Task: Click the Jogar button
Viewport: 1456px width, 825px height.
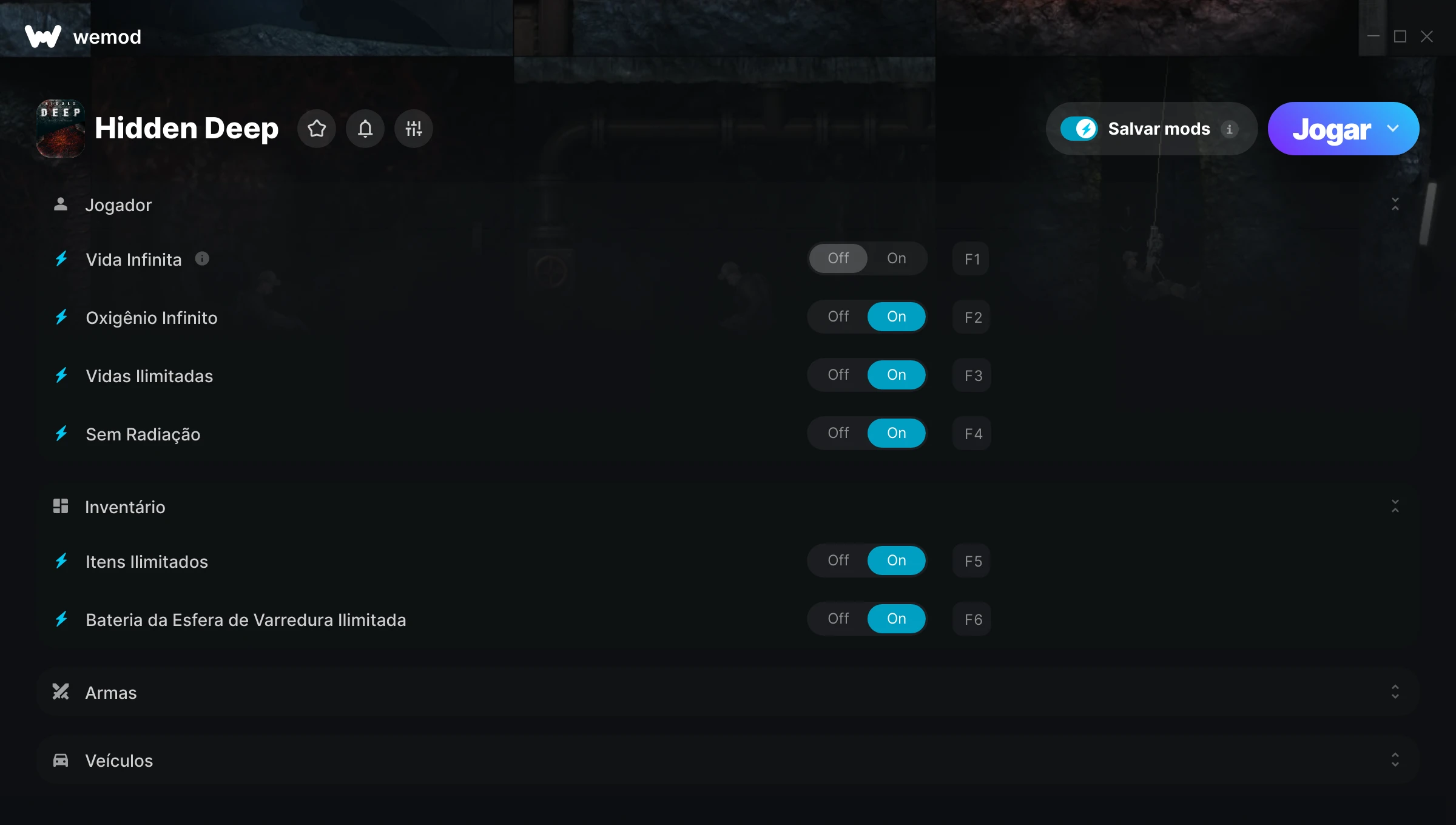Action: click(1331, 129)
